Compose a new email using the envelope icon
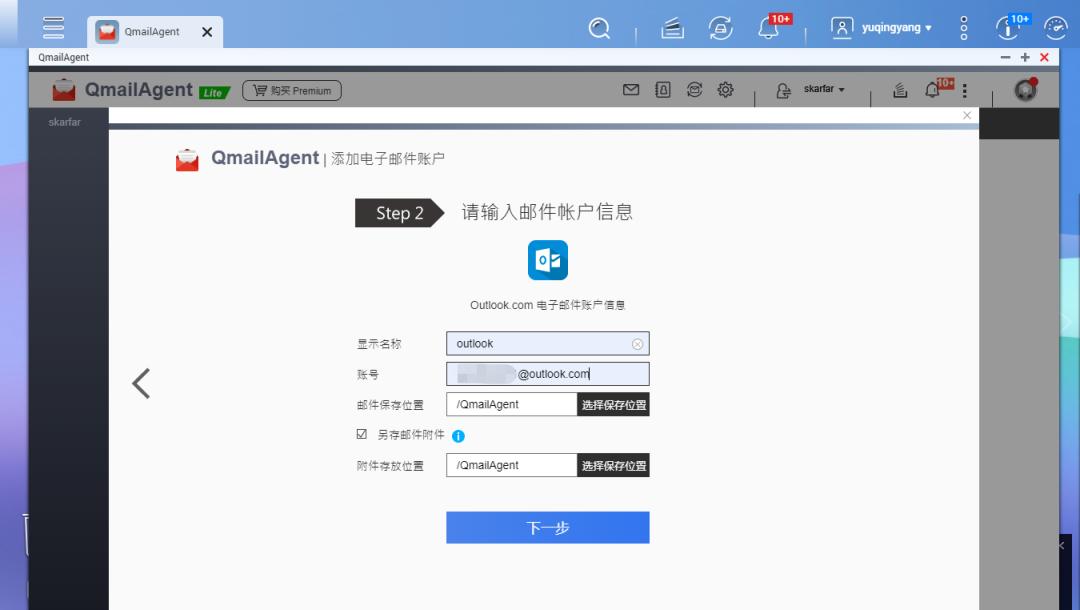 click(631, 89)
